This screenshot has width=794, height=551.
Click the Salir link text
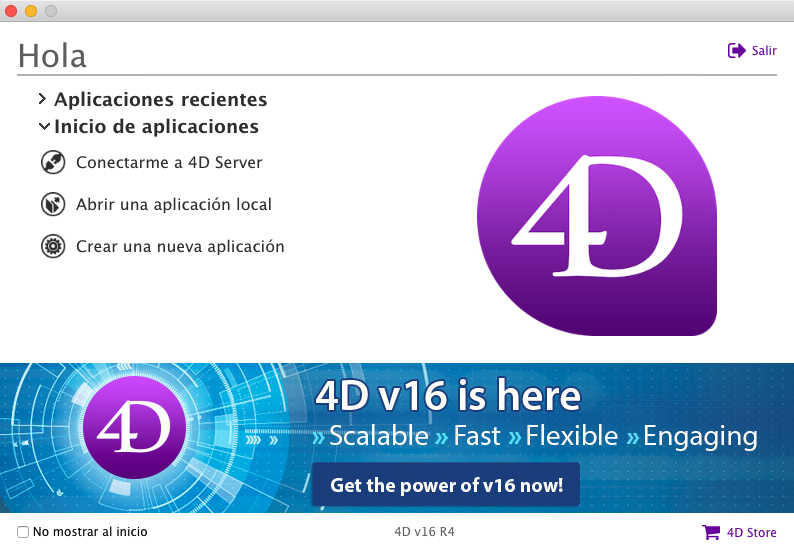coord(764,51)
